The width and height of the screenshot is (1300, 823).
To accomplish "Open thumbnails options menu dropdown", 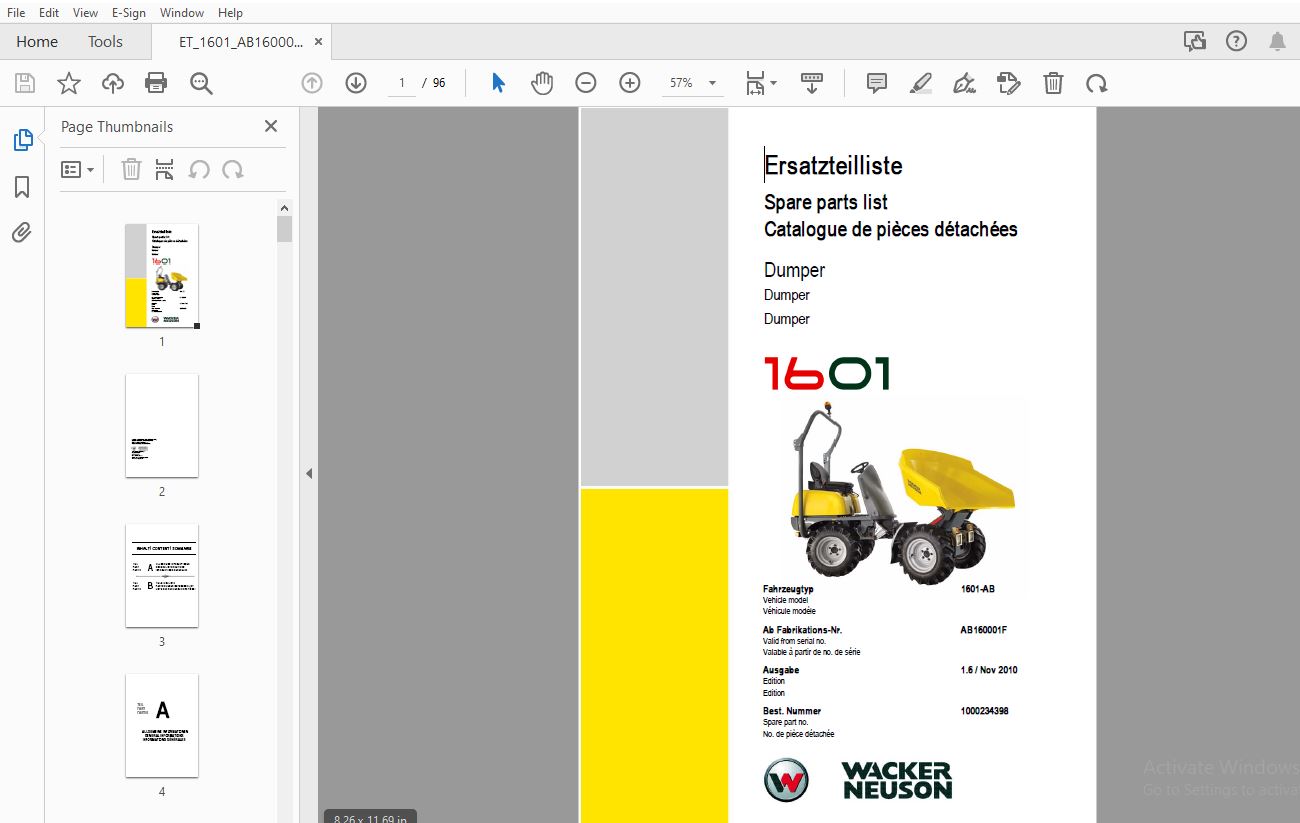I will click(78, 170).
